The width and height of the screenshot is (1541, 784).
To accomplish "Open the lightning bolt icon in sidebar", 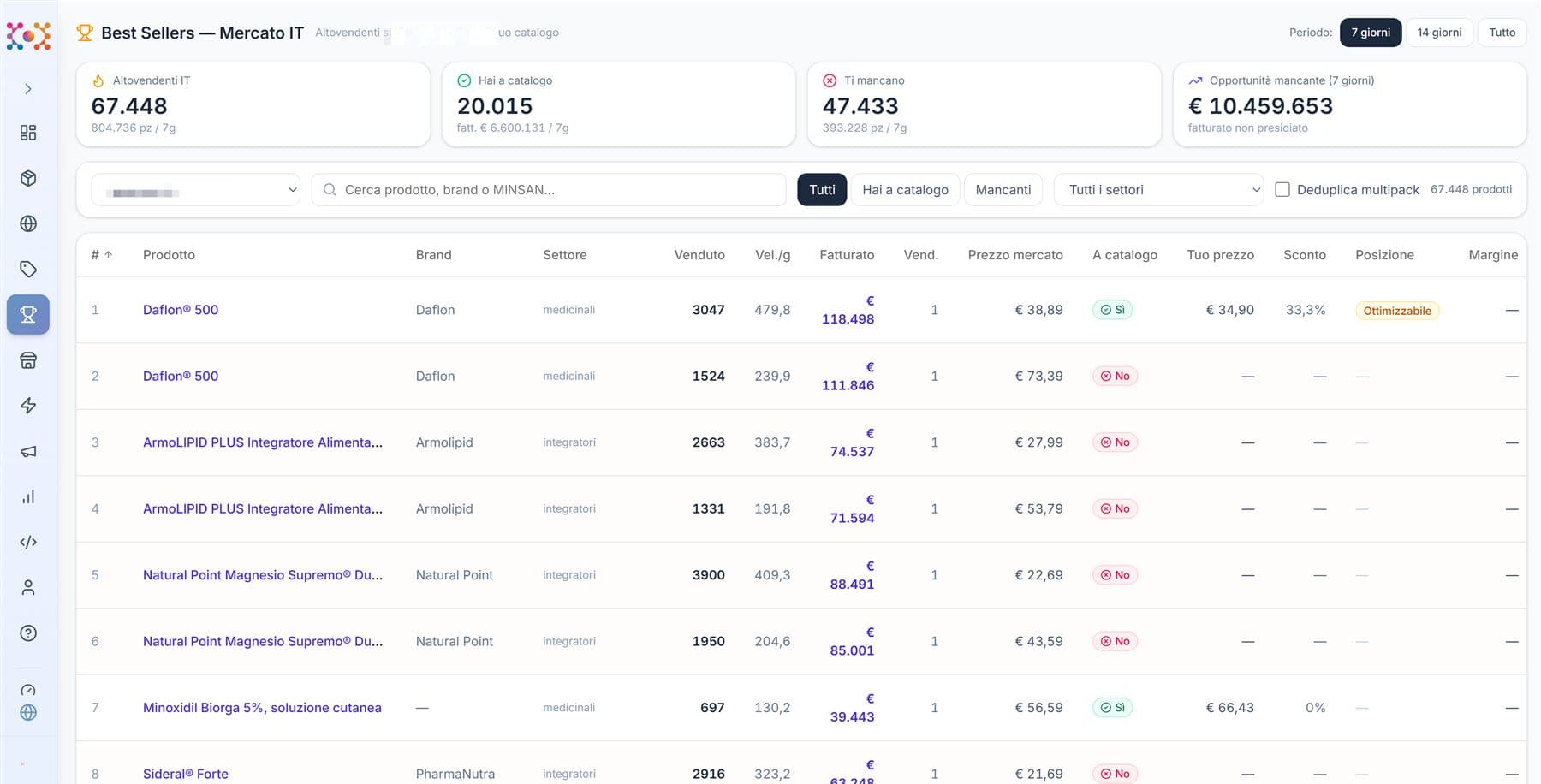I will pyautogui.click(x=28, y=406).
